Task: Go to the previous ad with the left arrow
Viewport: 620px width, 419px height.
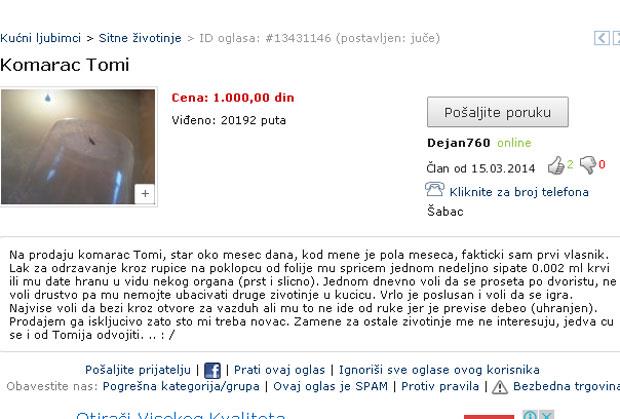Action: 602,38
